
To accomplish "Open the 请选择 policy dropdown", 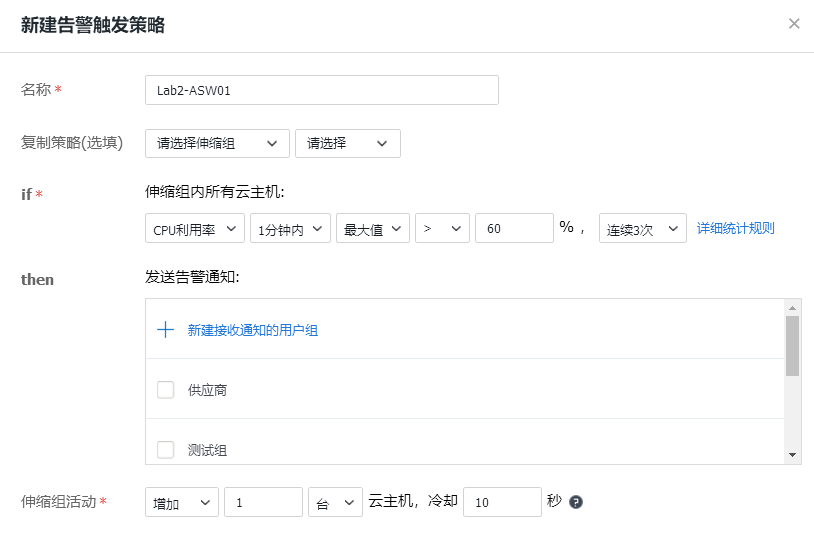I will [348, 143].
